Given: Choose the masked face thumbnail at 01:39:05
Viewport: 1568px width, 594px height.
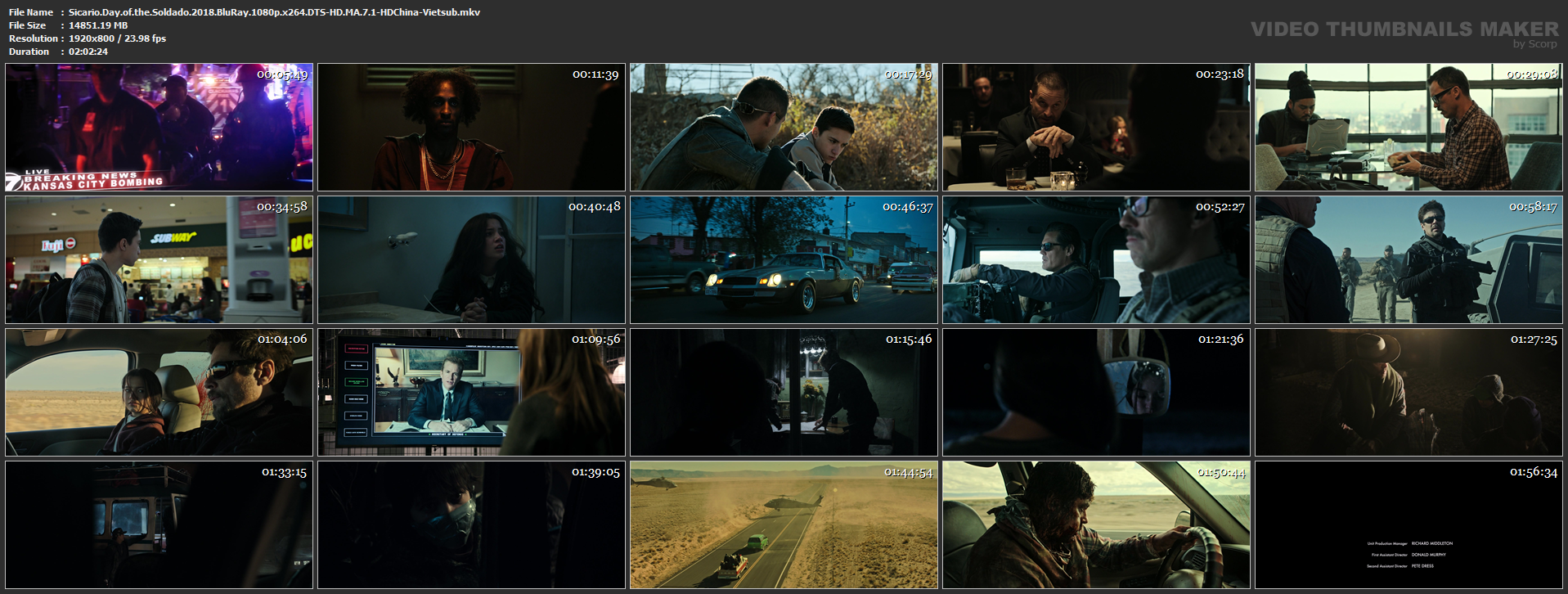Looking at the screenshot, I should click(x=471, y=525).
